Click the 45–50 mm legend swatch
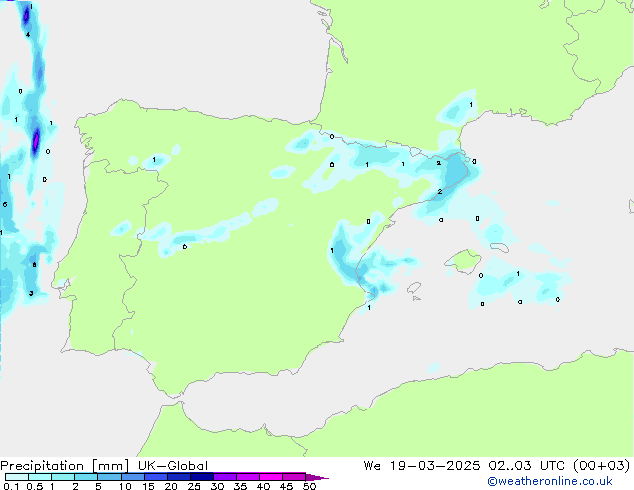This screenshot has width=634, height=490. pos(294,477)
